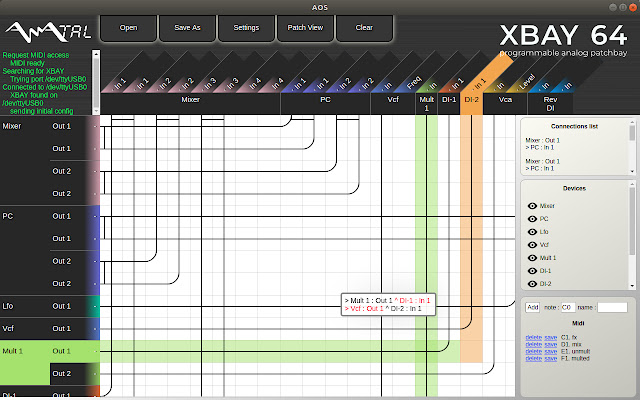Screen dimensions: 640x400
Task: Click the Open button
Action: point(128,28)
